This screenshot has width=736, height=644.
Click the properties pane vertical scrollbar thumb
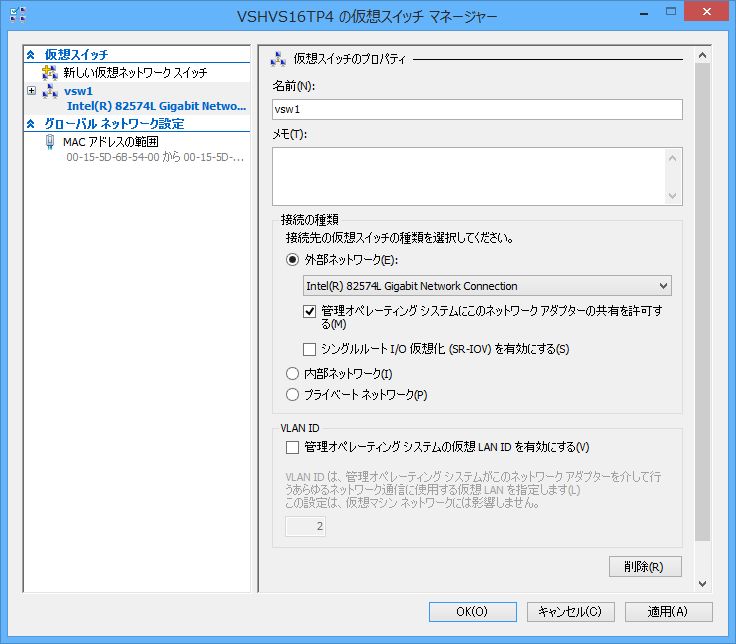point(702,302)
